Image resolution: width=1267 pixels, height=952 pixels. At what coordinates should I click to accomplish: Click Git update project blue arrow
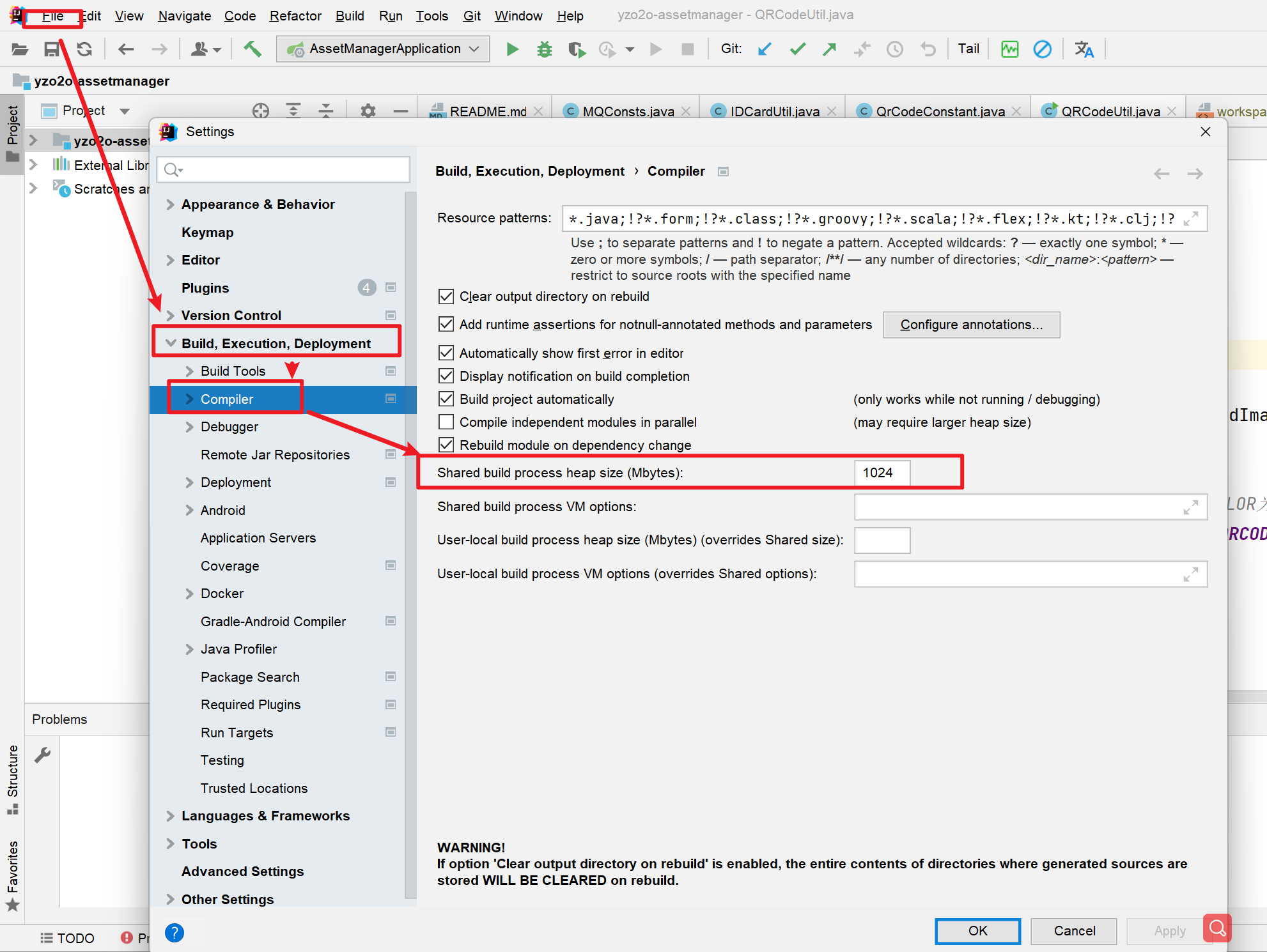click(x=765, y=49)
